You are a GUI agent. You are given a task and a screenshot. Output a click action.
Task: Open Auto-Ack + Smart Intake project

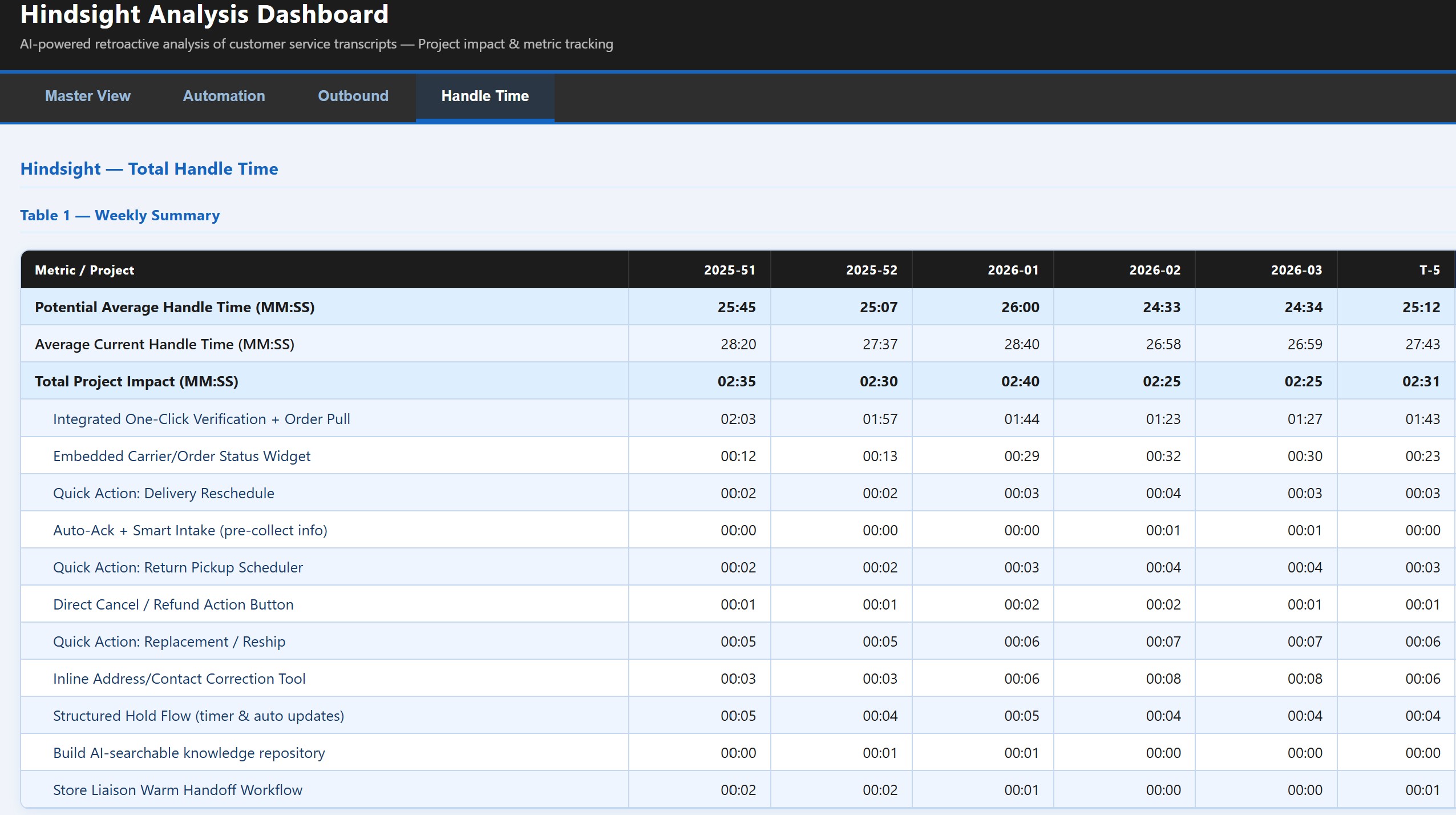click(x=190, y=530)
